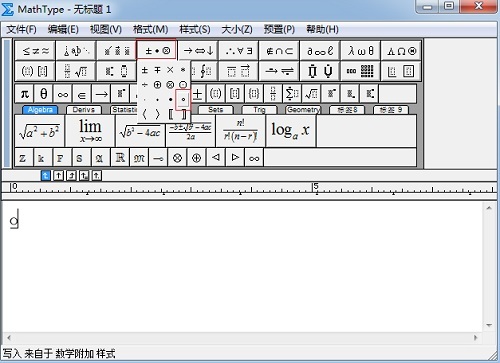Open the labeled arrow templates palette

coord(279,71)
